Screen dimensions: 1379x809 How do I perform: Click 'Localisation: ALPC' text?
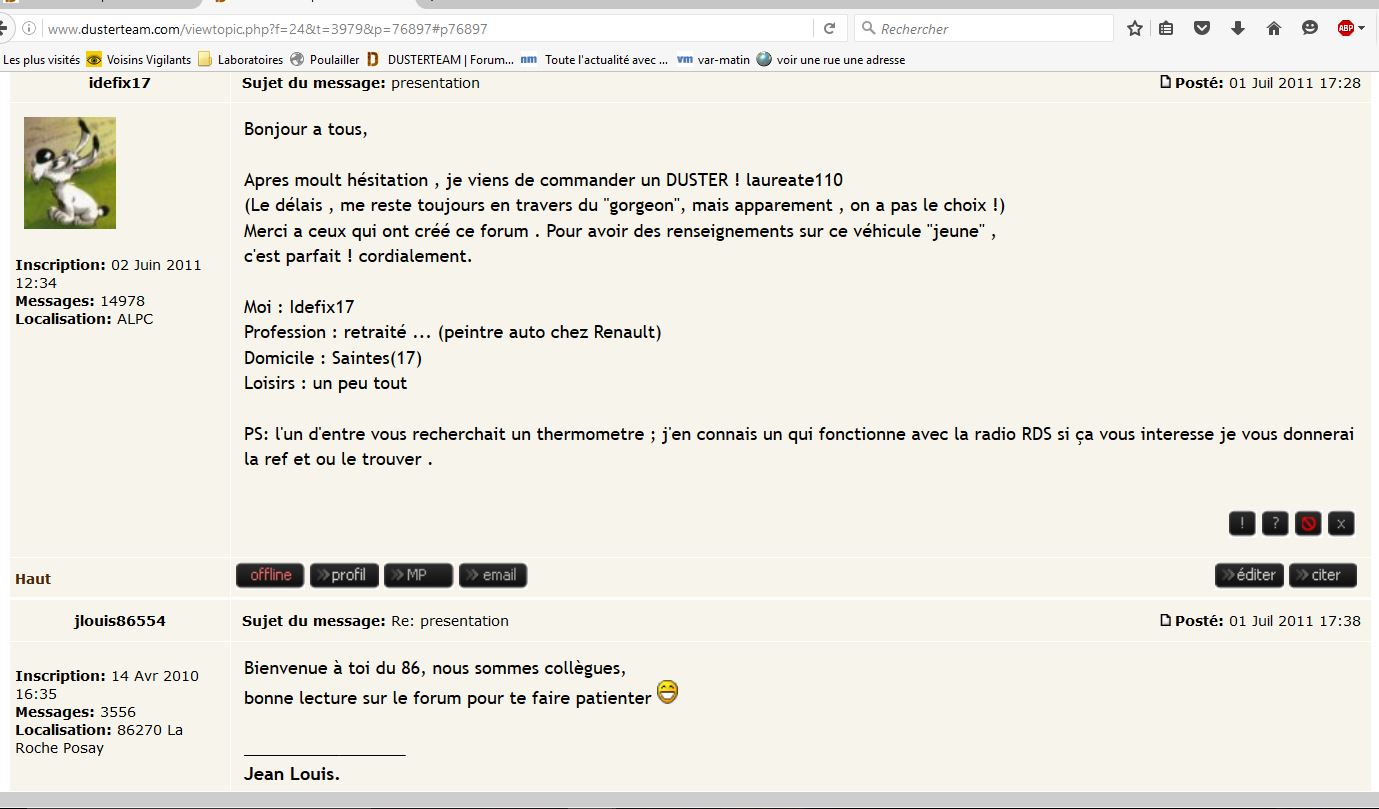84,319
